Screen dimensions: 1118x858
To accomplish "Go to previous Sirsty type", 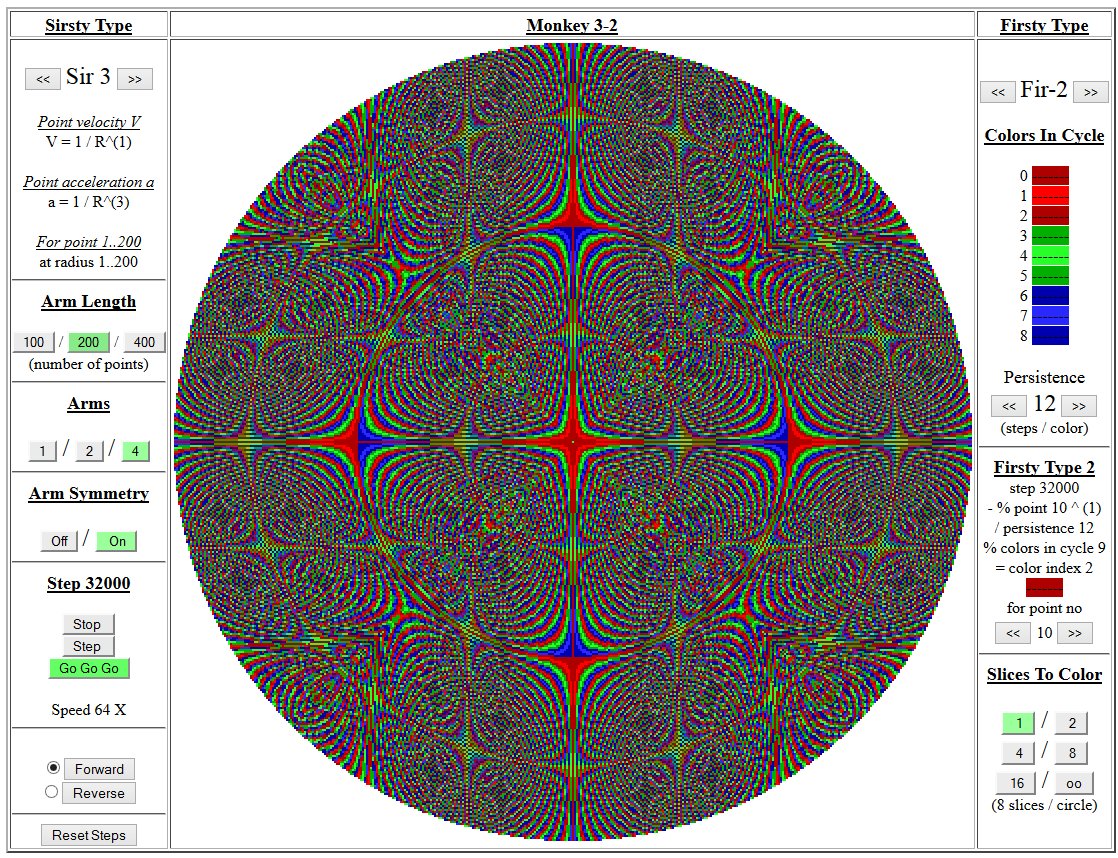I will click(x=43, y=78).
